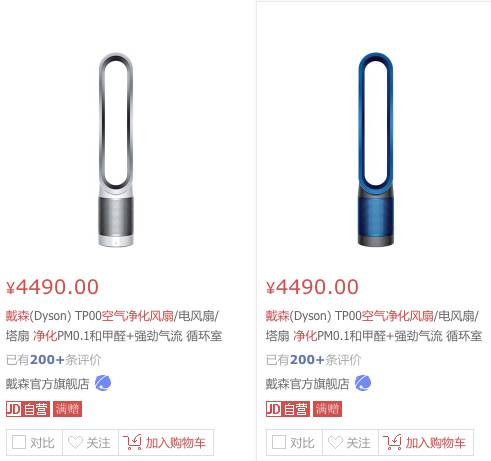The height and width of the screenshot is (461, 491).
Task: Click the heart 关注 icon for blue fan
Action: [x=335, y=443]
